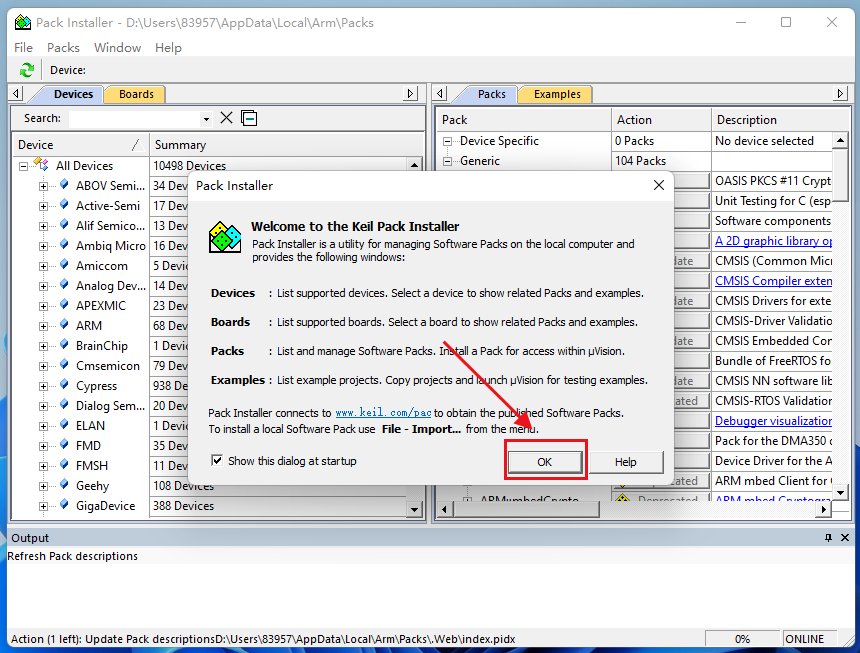Uncheck Show this dialog at startup

point(217,461)
